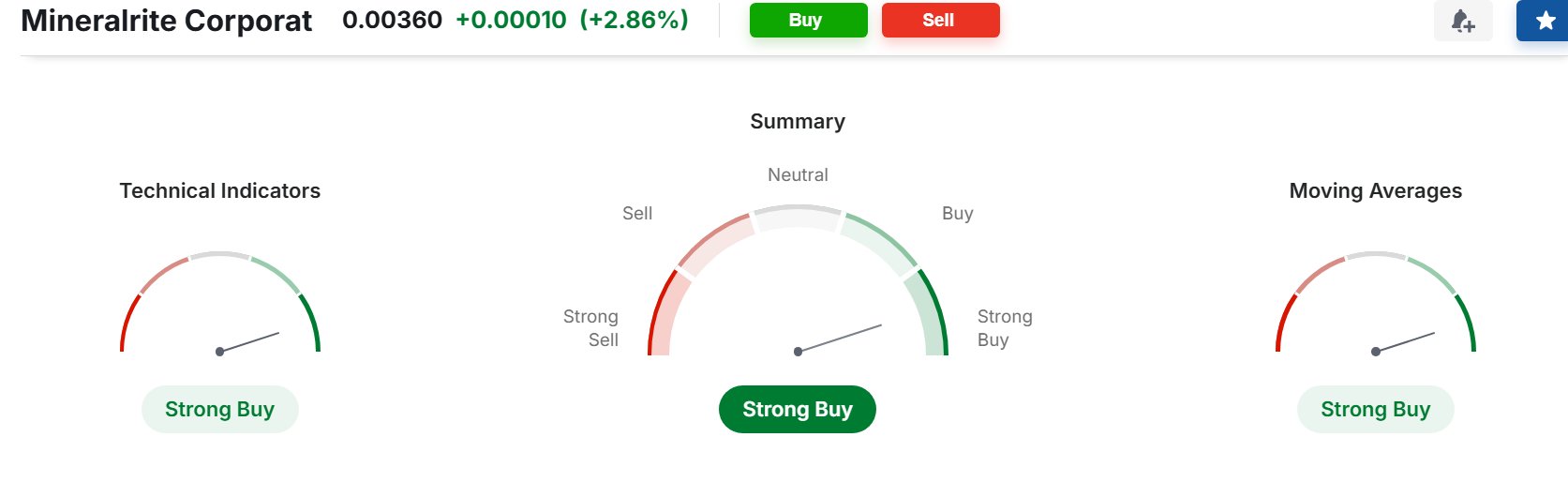Click Technical Indicators Strong Buy badge
This screenshot has height=482, width=1568.
pyautogui.click(x=219, y=410)
